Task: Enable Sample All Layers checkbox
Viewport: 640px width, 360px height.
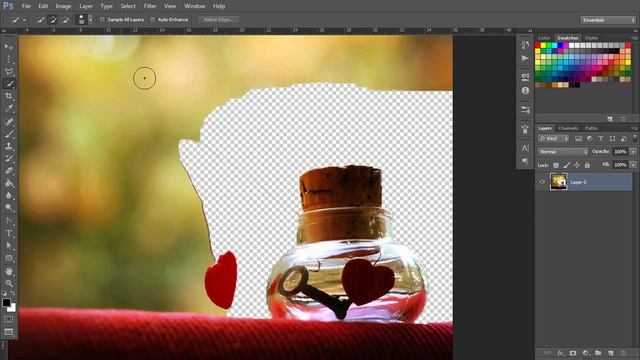Action: 102,20
